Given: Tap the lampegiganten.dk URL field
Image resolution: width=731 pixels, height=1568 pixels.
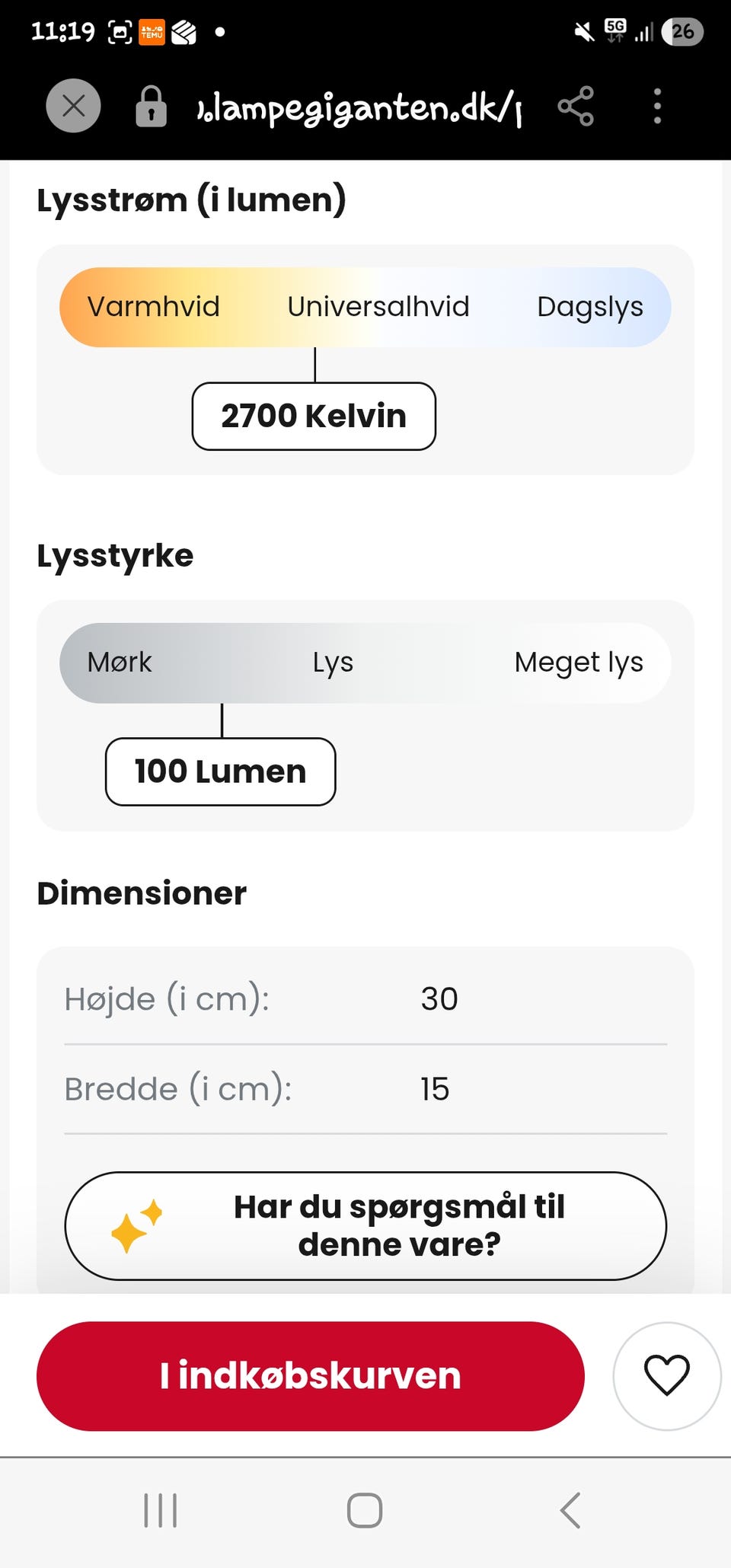Looking at the screenshot, I should (358, 107).
